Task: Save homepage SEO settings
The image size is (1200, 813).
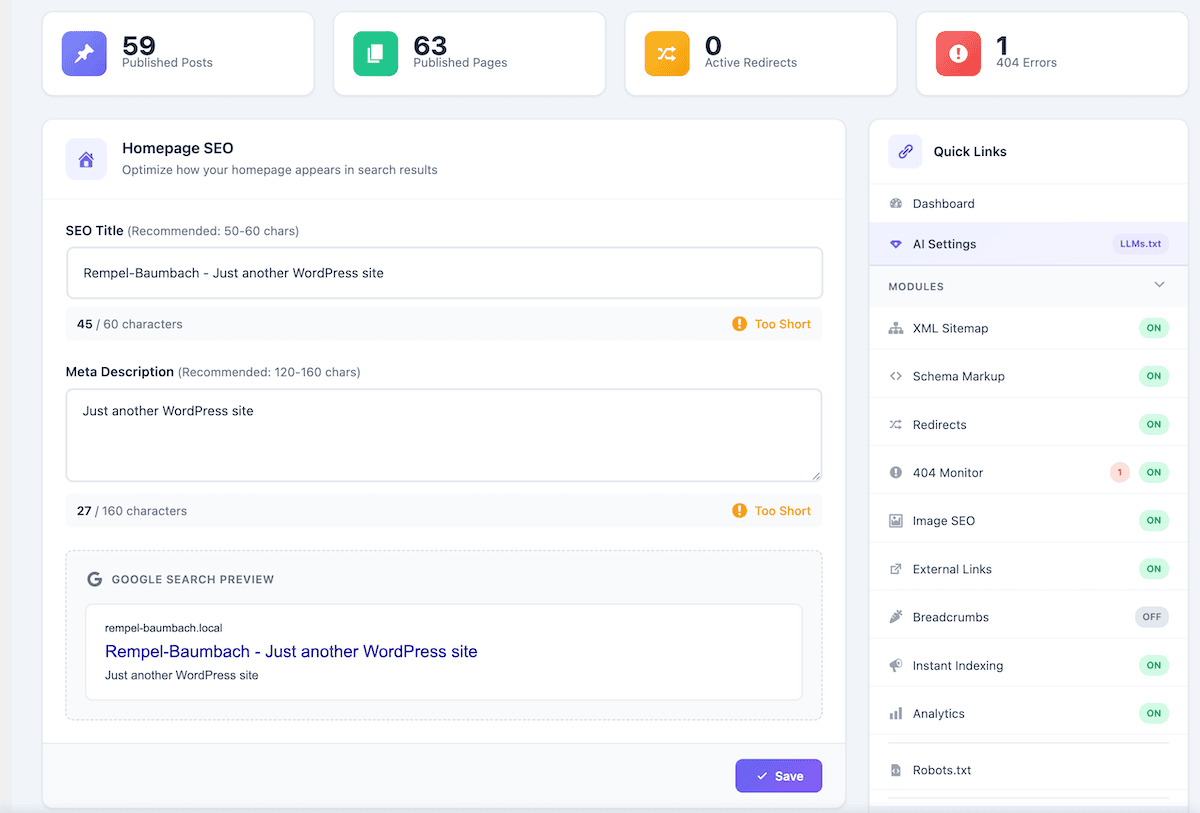Action: click(x=778, y=776)
